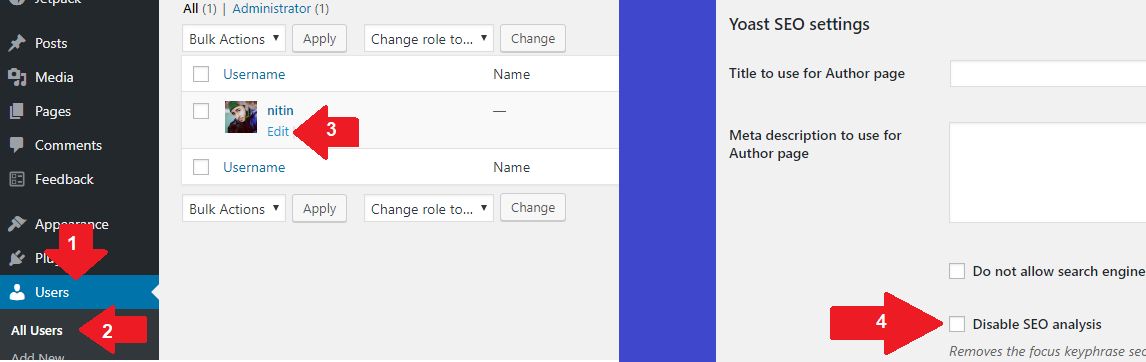Screen dimensions: 1146x362
Task: Open the top Bulk Actions dropdown
Action: pos(234,39)
